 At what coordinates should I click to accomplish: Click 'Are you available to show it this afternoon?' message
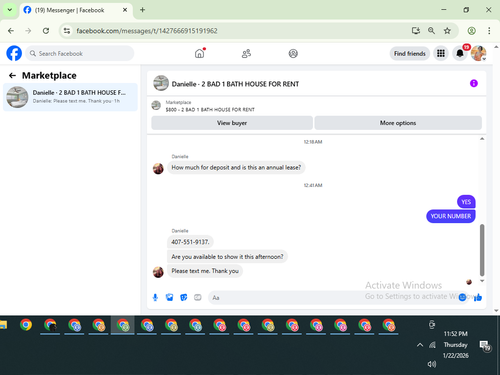[x=227, y=257]
